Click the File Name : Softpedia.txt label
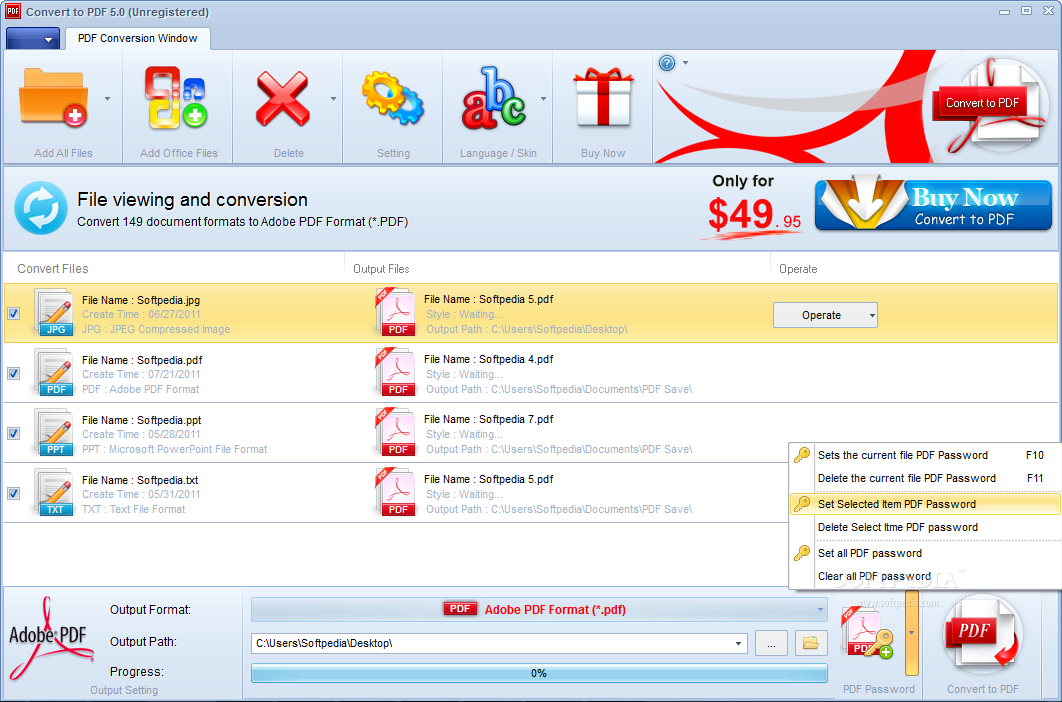The image size is (1062, 702). pos(140,480)
